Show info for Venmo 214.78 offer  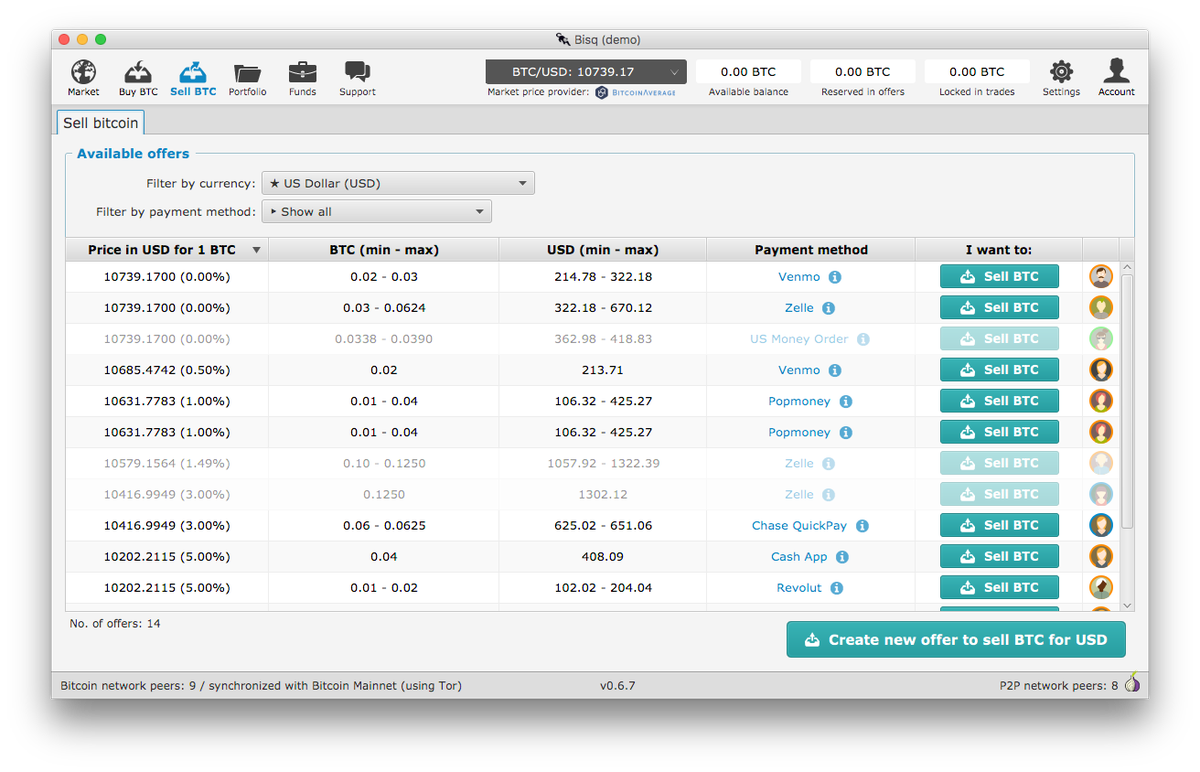coord(835,277)
